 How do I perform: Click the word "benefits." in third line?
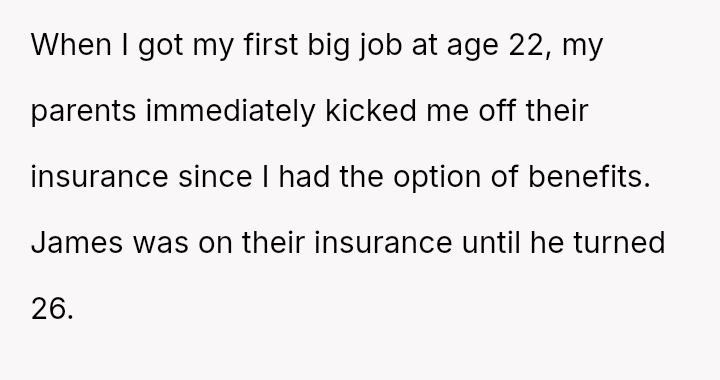pyautogui.click(x=589, y=177)
